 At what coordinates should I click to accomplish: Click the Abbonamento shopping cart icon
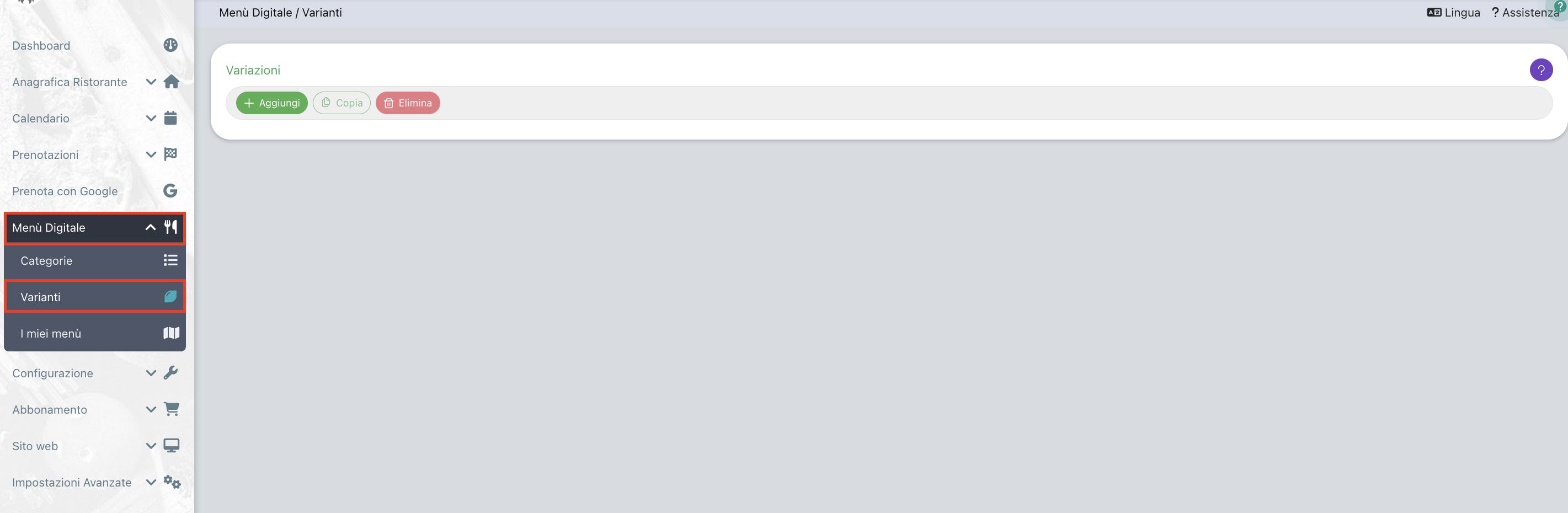[171, 409]
